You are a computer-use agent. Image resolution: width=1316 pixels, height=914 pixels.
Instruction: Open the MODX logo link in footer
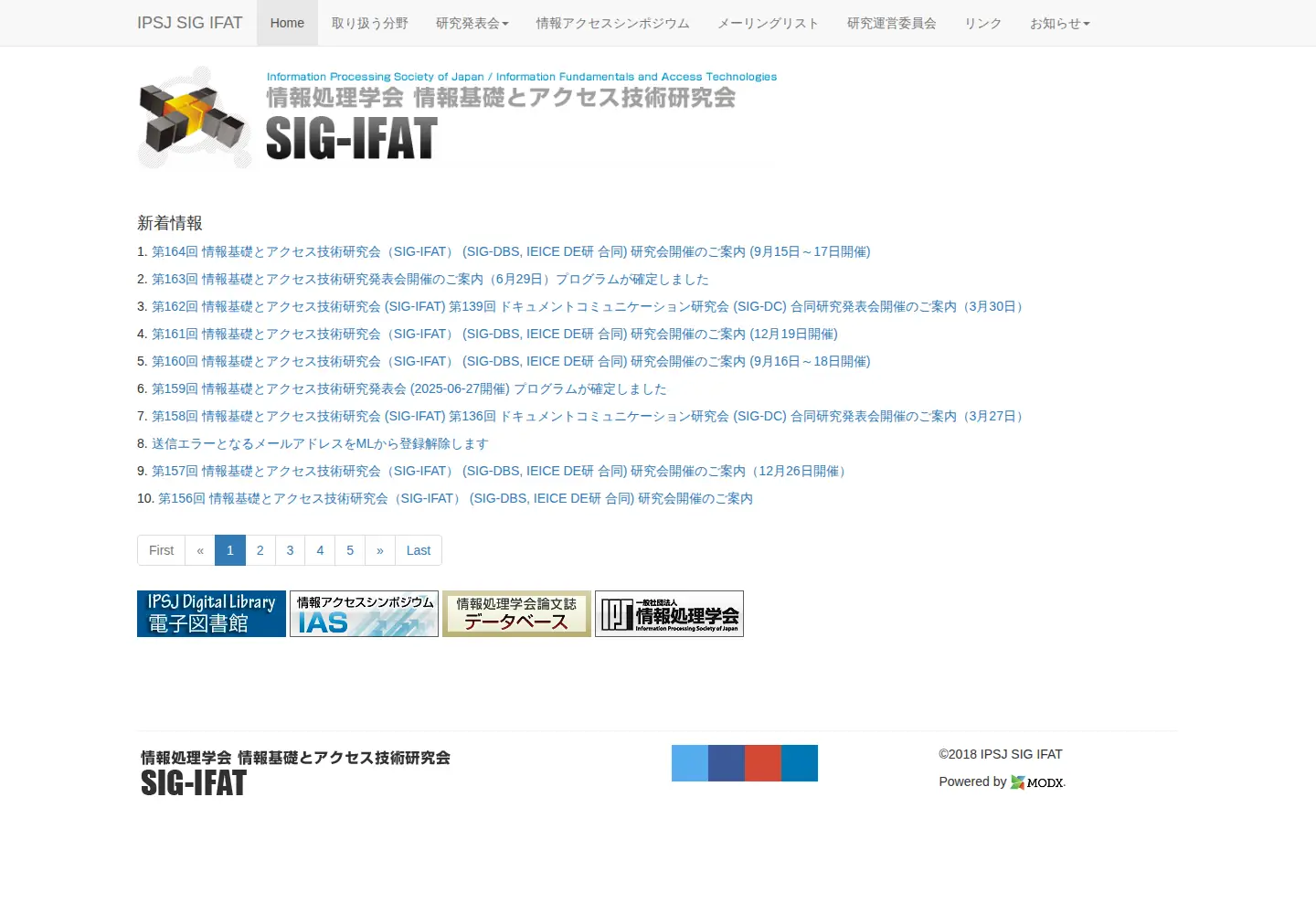coord(1037,782)
